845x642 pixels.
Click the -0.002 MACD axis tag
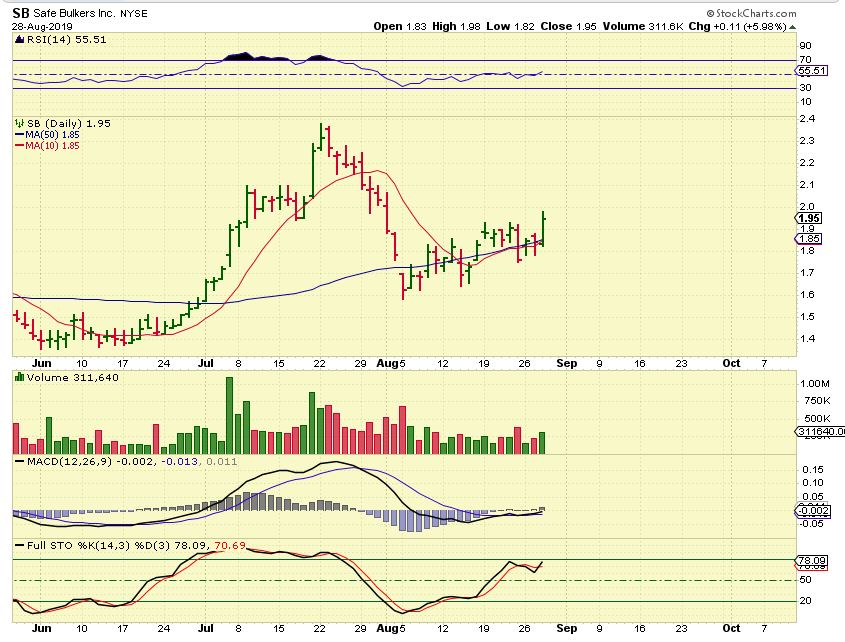tap(813, 510)
